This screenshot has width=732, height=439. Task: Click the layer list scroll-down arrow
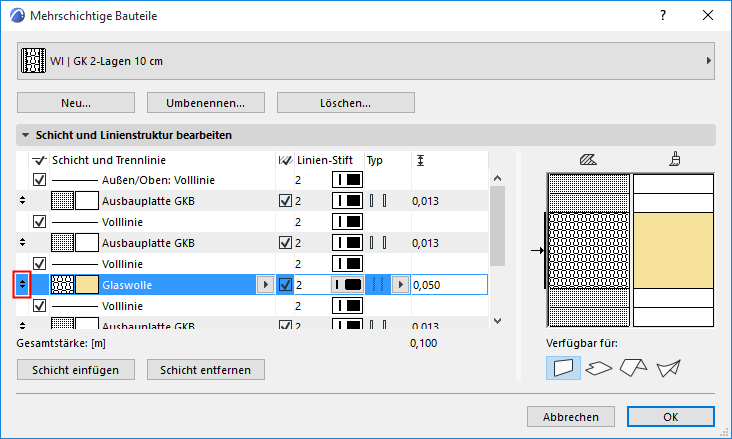pyautogui.click(x=497, y=320)
